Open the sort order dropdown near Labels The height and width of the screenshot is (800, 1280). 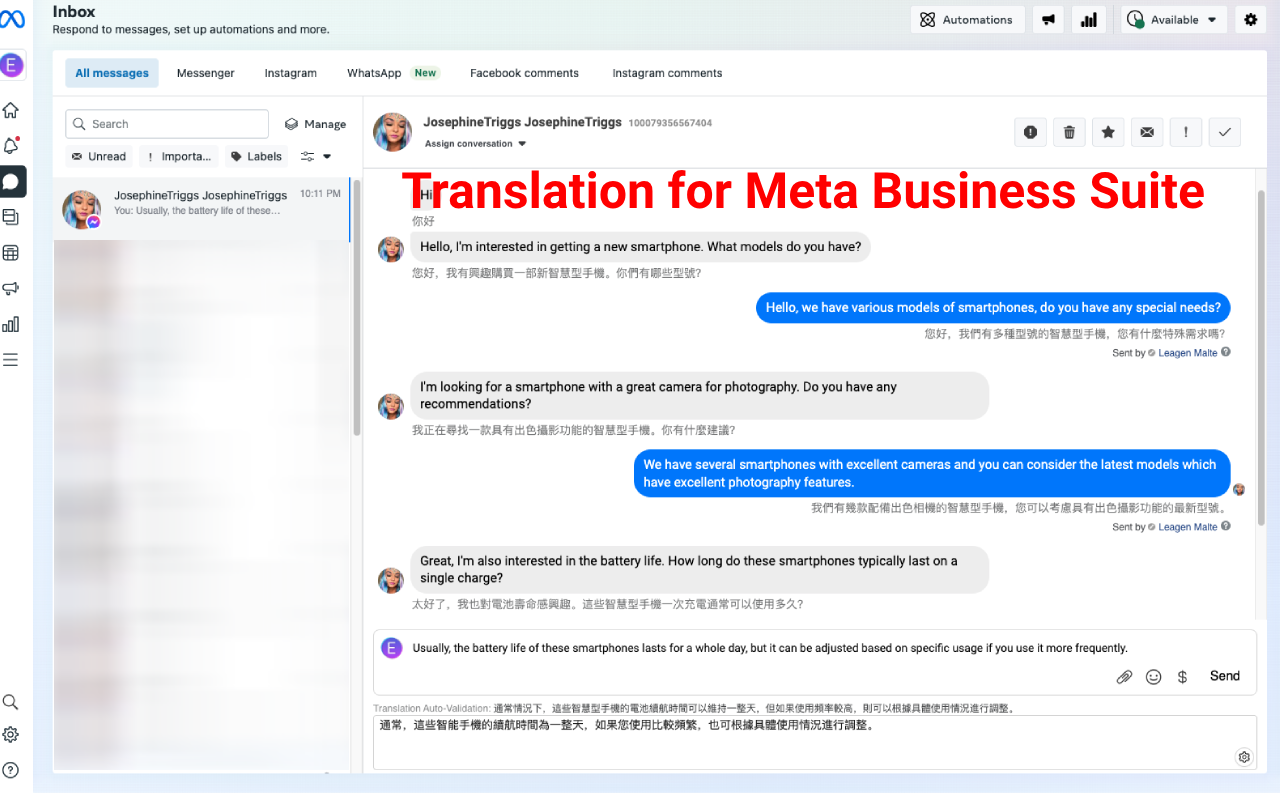click(315, 156)
